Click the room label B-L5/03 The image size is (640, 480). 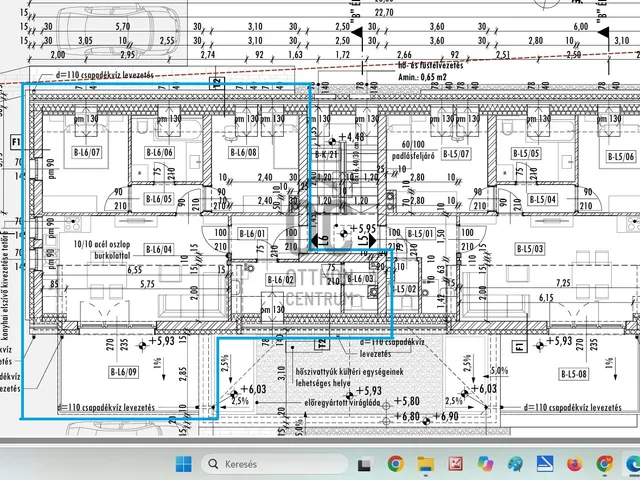pyautogui.click(x=530, y=249)
